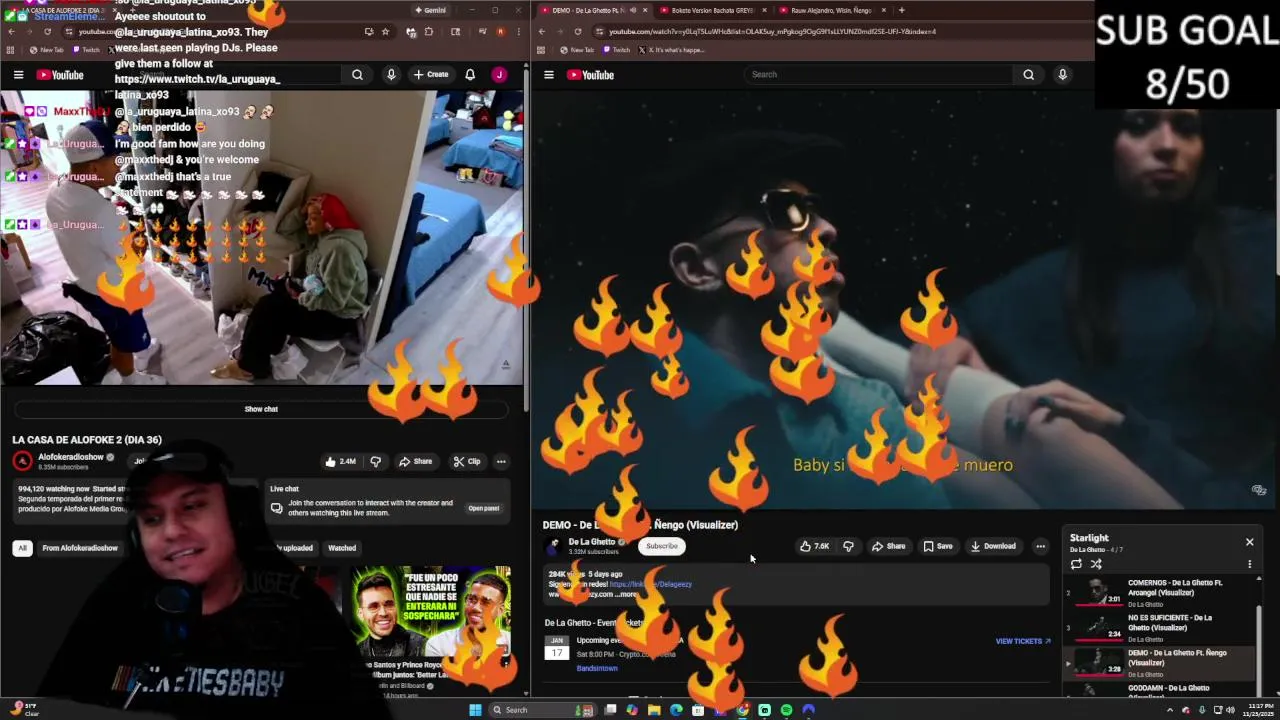1280x720 pixels.
Task: Dislike the DEMO visualizer video
Action: coord(849,546)
